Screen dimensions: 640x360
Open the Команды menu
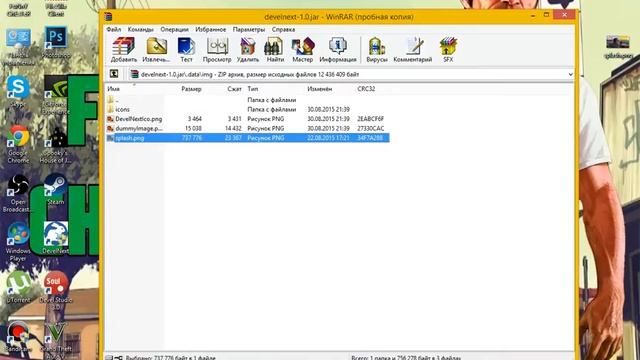140,29
